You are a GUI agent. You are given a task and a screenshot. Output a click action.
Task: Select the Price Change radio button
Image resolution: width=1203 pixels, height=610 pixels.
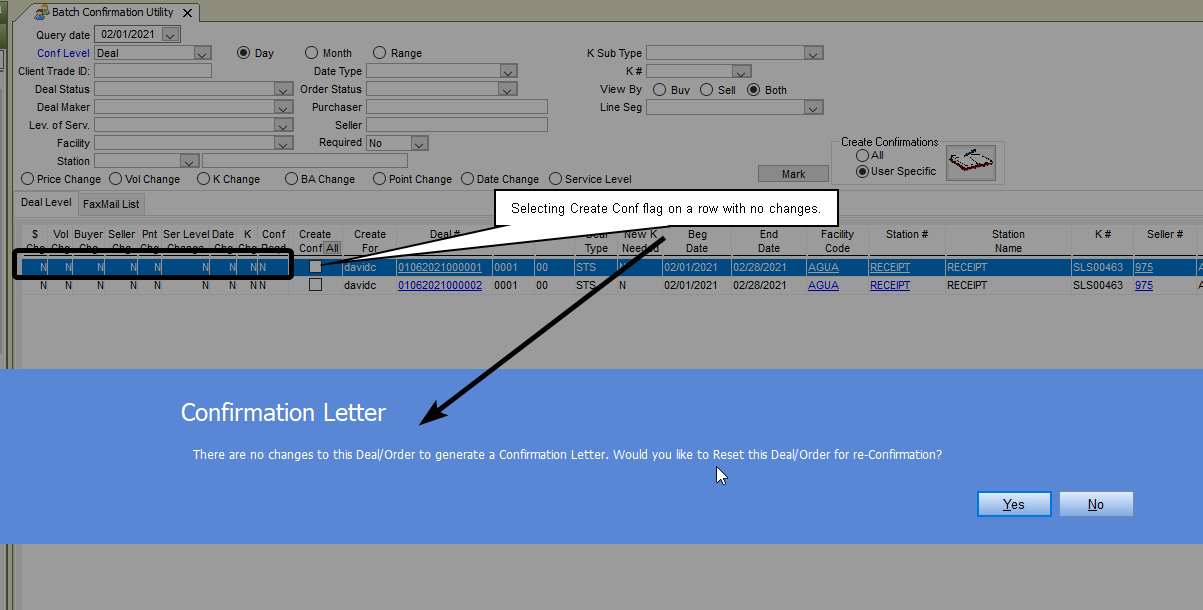click(28, 179)
